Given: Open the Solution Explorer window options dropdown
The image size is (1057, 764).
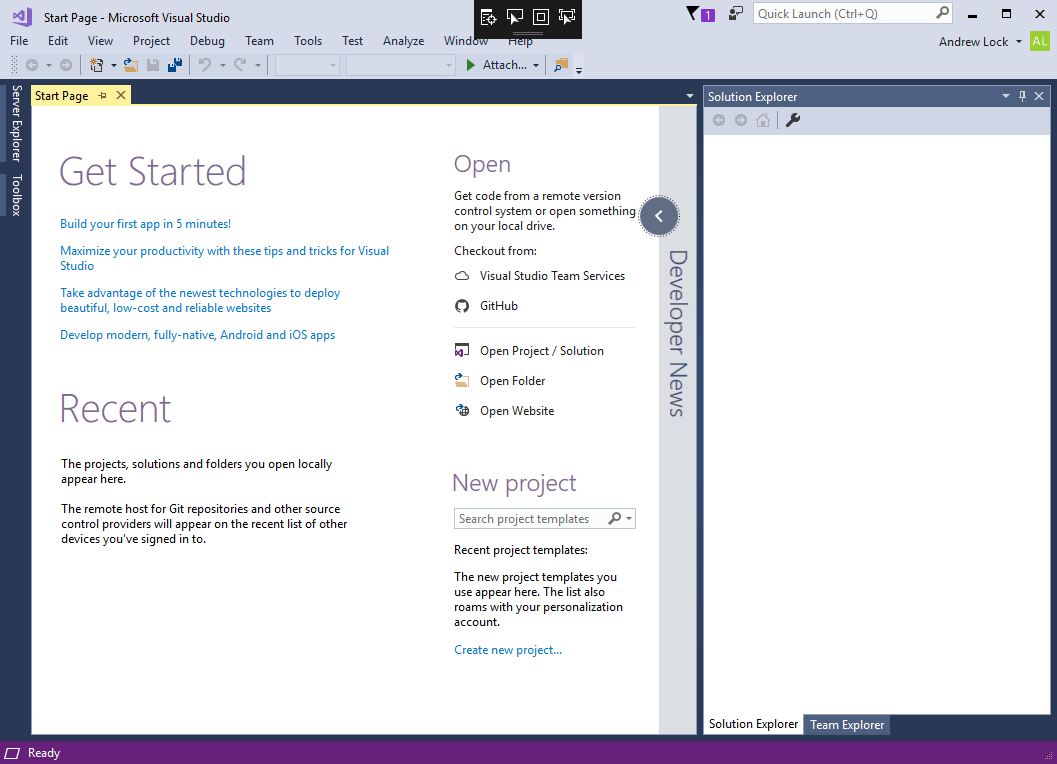Looking at the screenshot, I should (1005, 96).
